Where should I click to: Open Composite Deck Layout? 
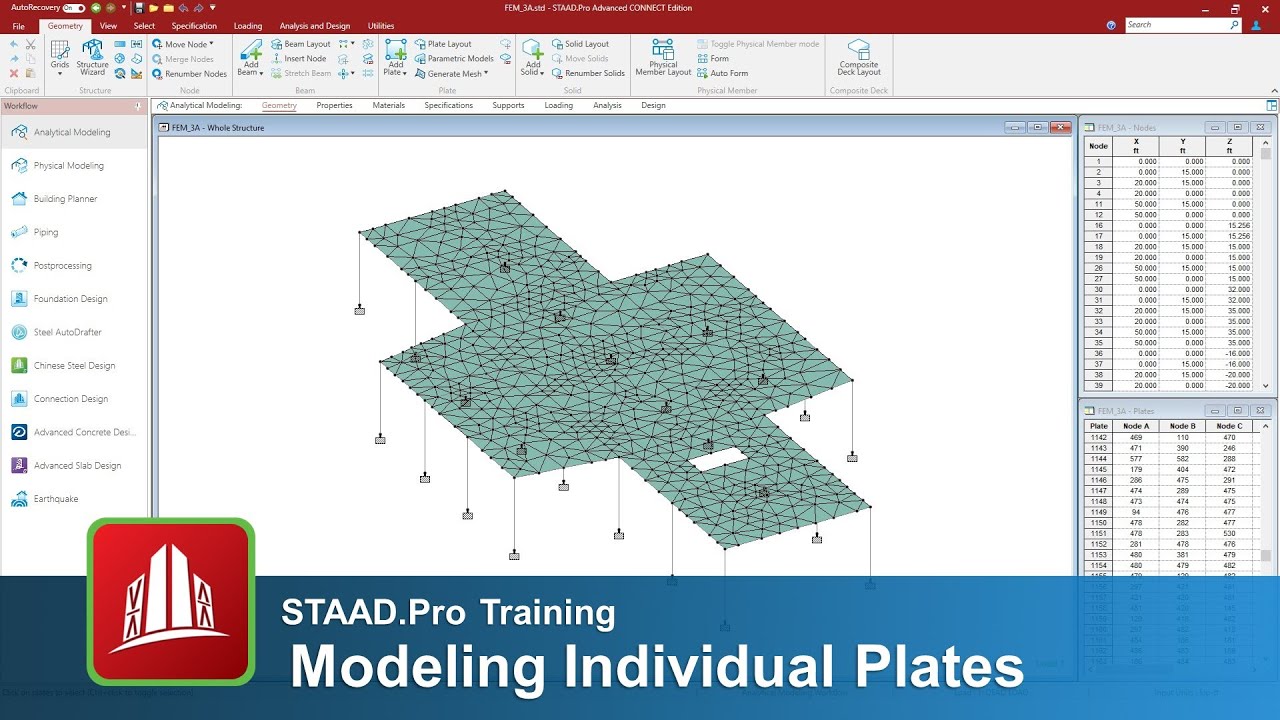(859, 58)
